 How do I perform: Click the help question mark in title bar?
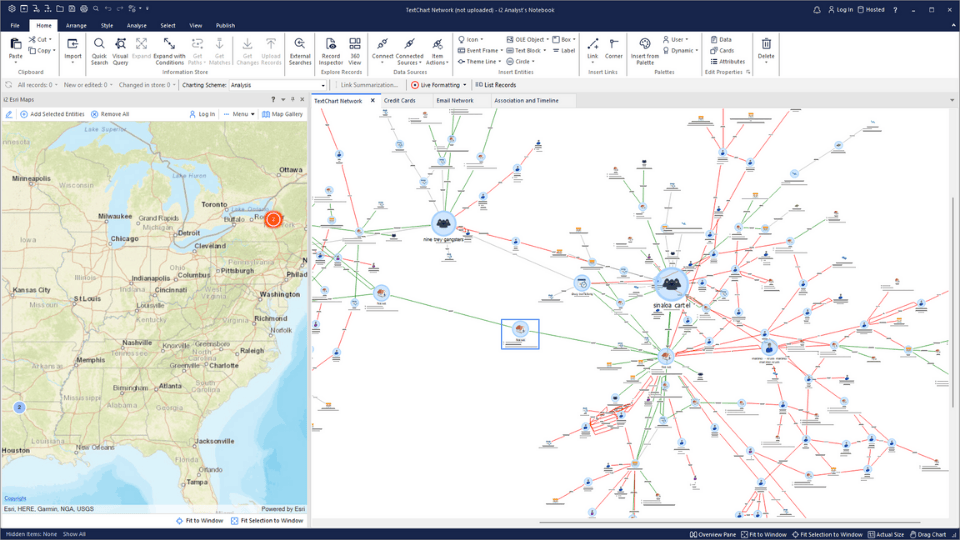pos(895,10)
